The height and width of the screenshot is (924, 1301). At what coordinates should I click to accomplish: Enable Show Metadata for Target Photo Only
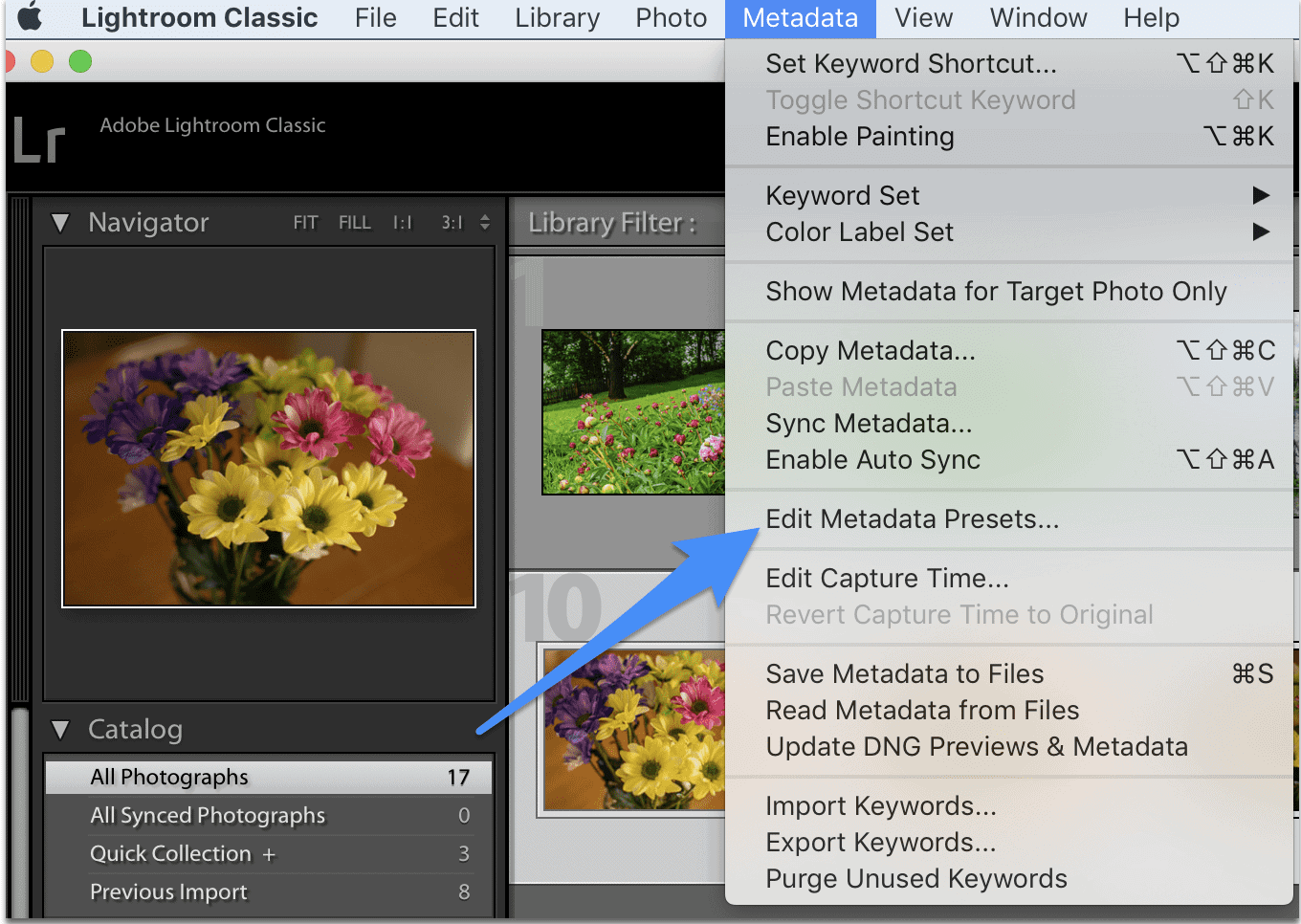(996, 291)
